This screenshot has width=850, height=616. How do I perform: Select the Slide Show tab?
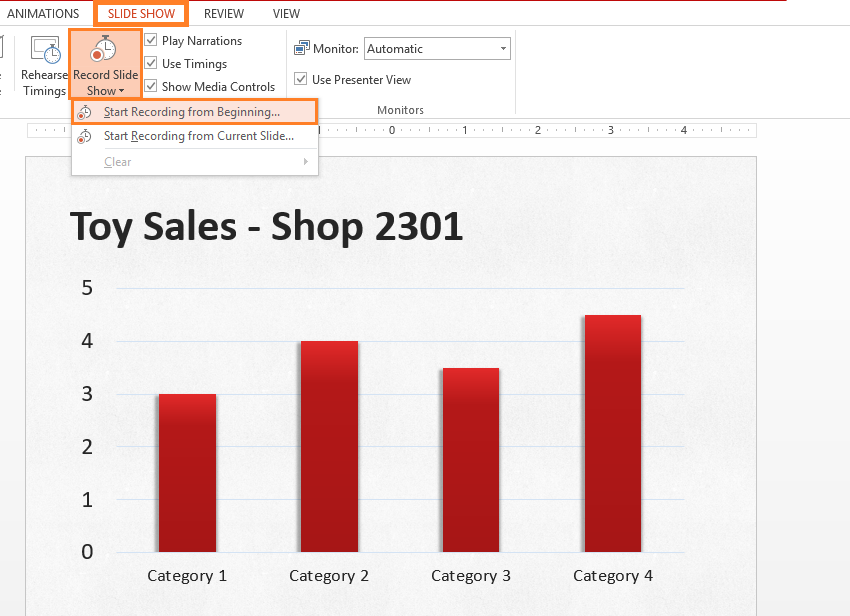tap(141, 14)
